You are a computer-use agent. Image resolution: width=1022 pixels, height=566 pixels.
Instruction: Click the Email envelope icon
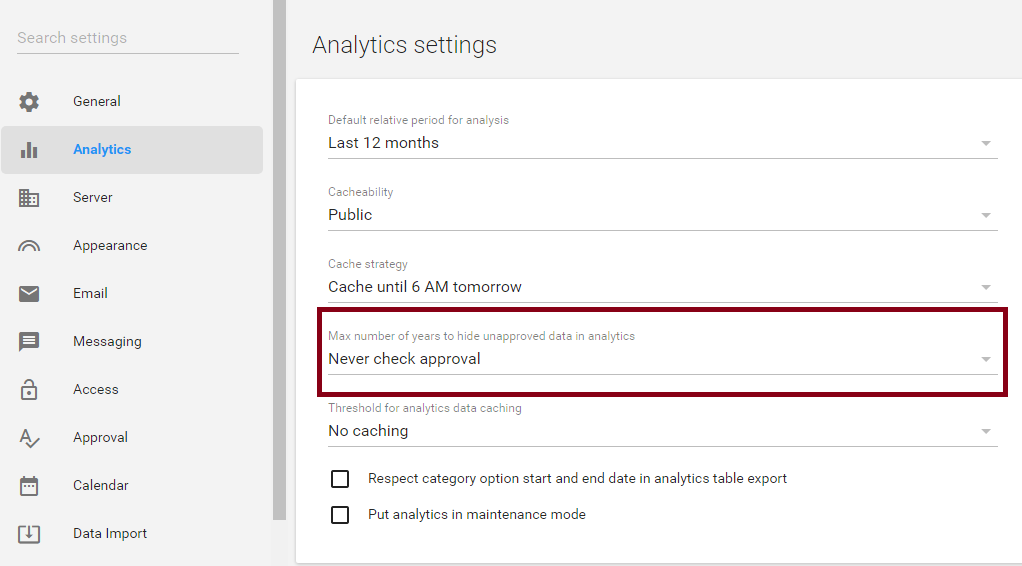click(x=29, y=294)
